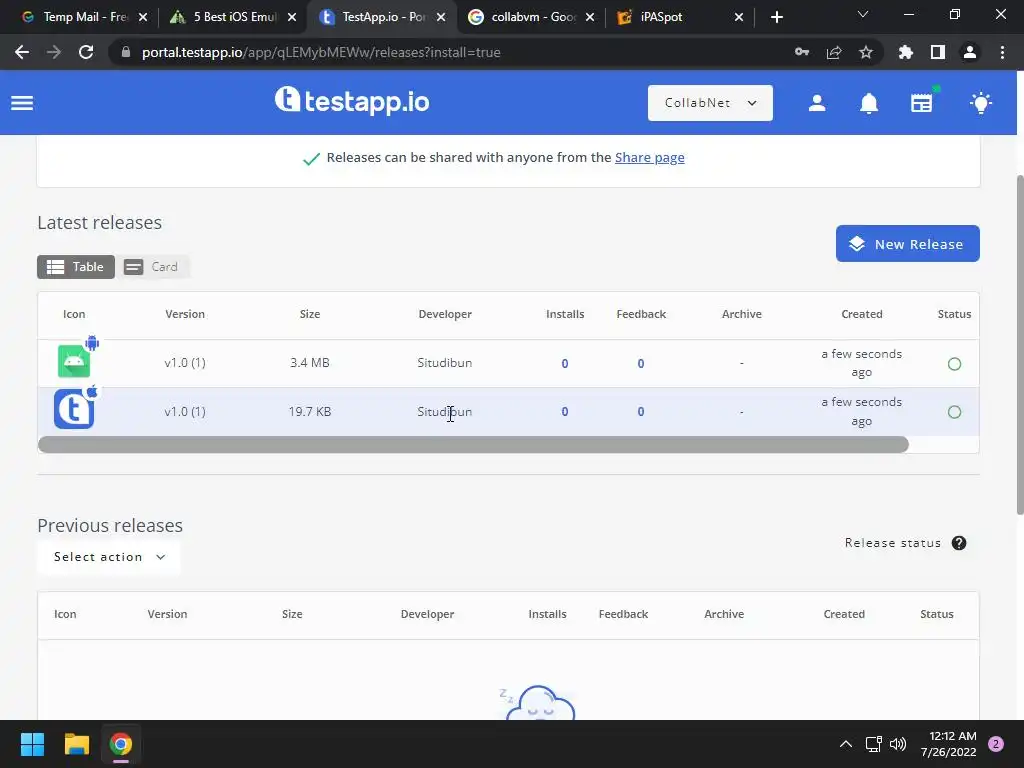Open notifications bell

(x=869, y=103)
